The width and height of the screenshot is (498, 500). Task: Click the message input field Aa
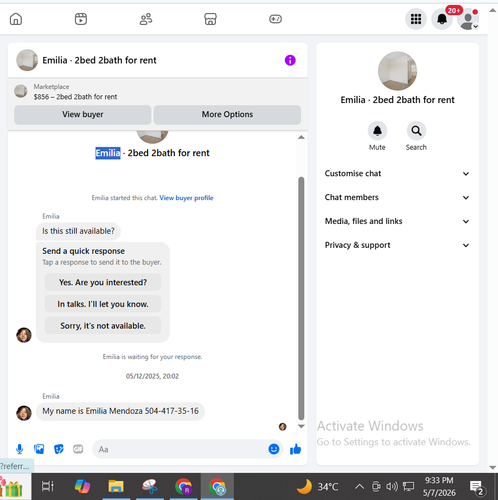tap(187, 449)
